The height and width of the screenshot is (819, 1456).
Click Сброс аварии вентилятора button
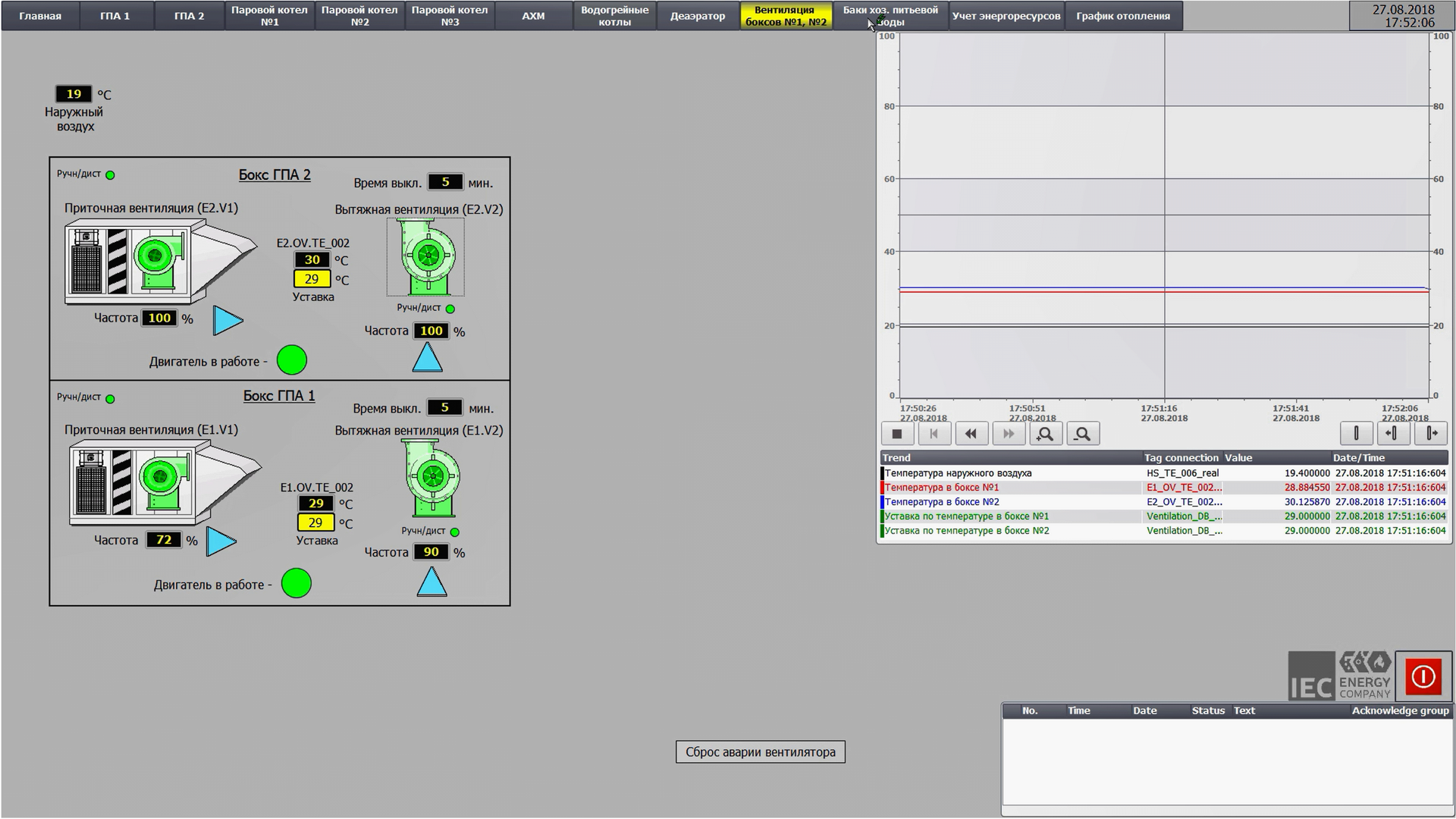click(x=760, y=752)
